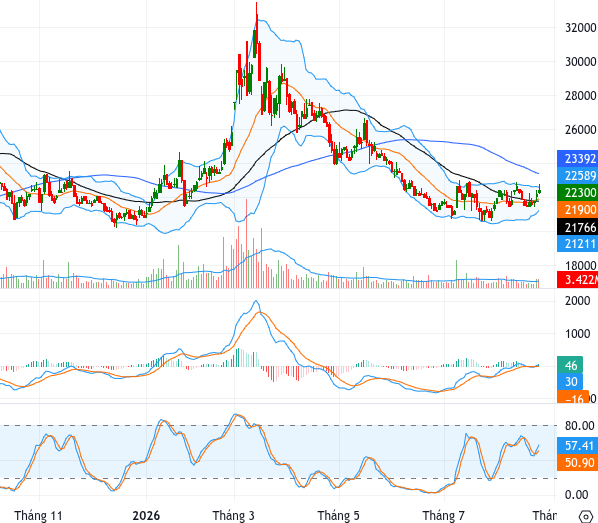The image size is (598, 523).
Task: Select the Tháng 7 time axis label
Action: coord(444,515)
